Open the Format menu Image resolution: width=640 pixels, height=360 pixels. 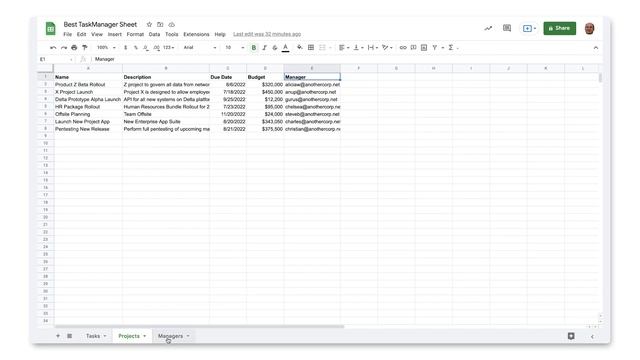coord(135,34)
